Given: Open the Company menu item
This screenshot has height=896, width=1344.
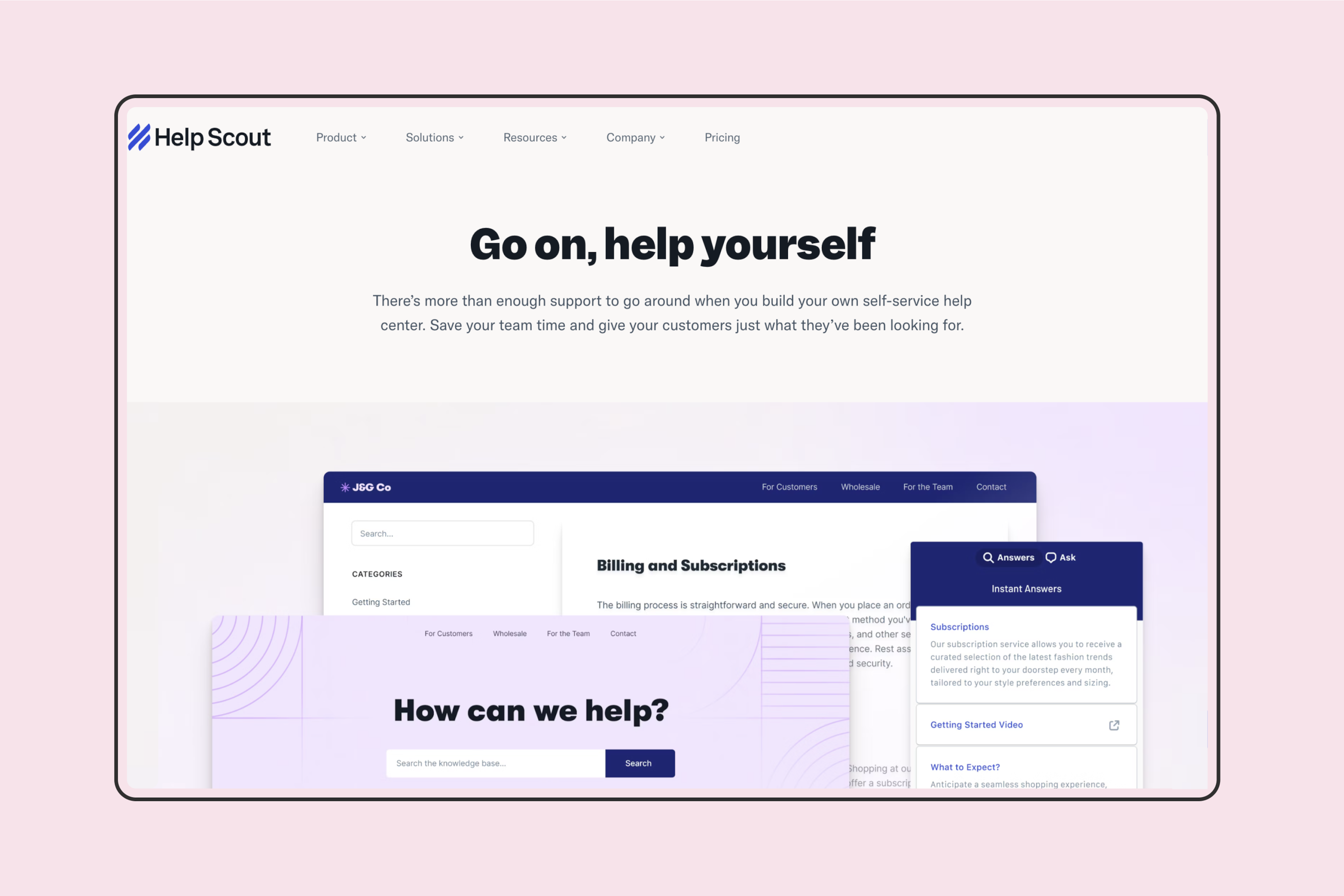Looking at the screenshot, I should (x=634, y=137).
